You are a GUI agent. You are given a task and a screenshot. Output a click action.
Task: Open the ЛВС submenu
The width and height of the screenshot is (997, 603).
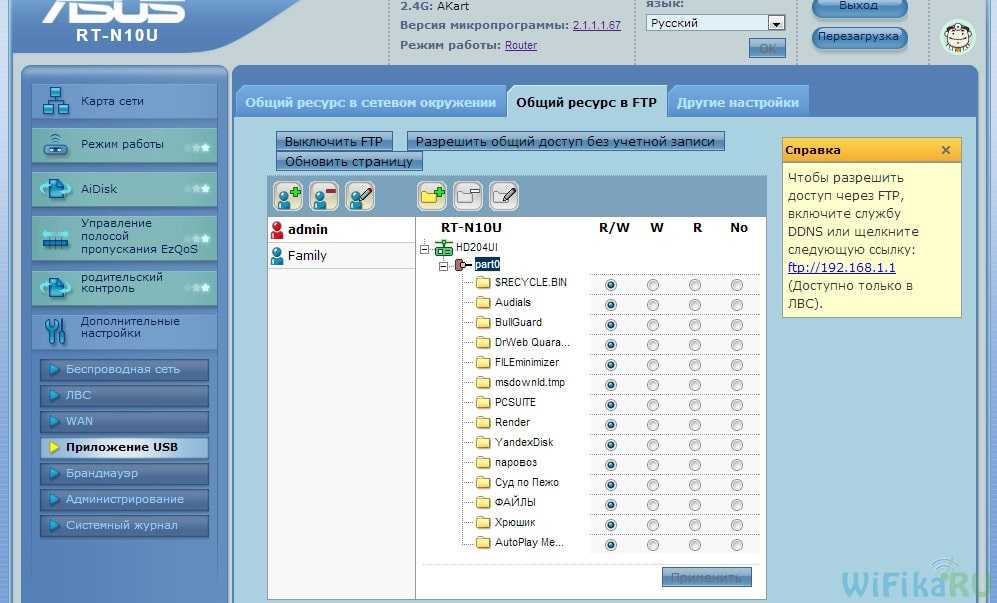125,396
